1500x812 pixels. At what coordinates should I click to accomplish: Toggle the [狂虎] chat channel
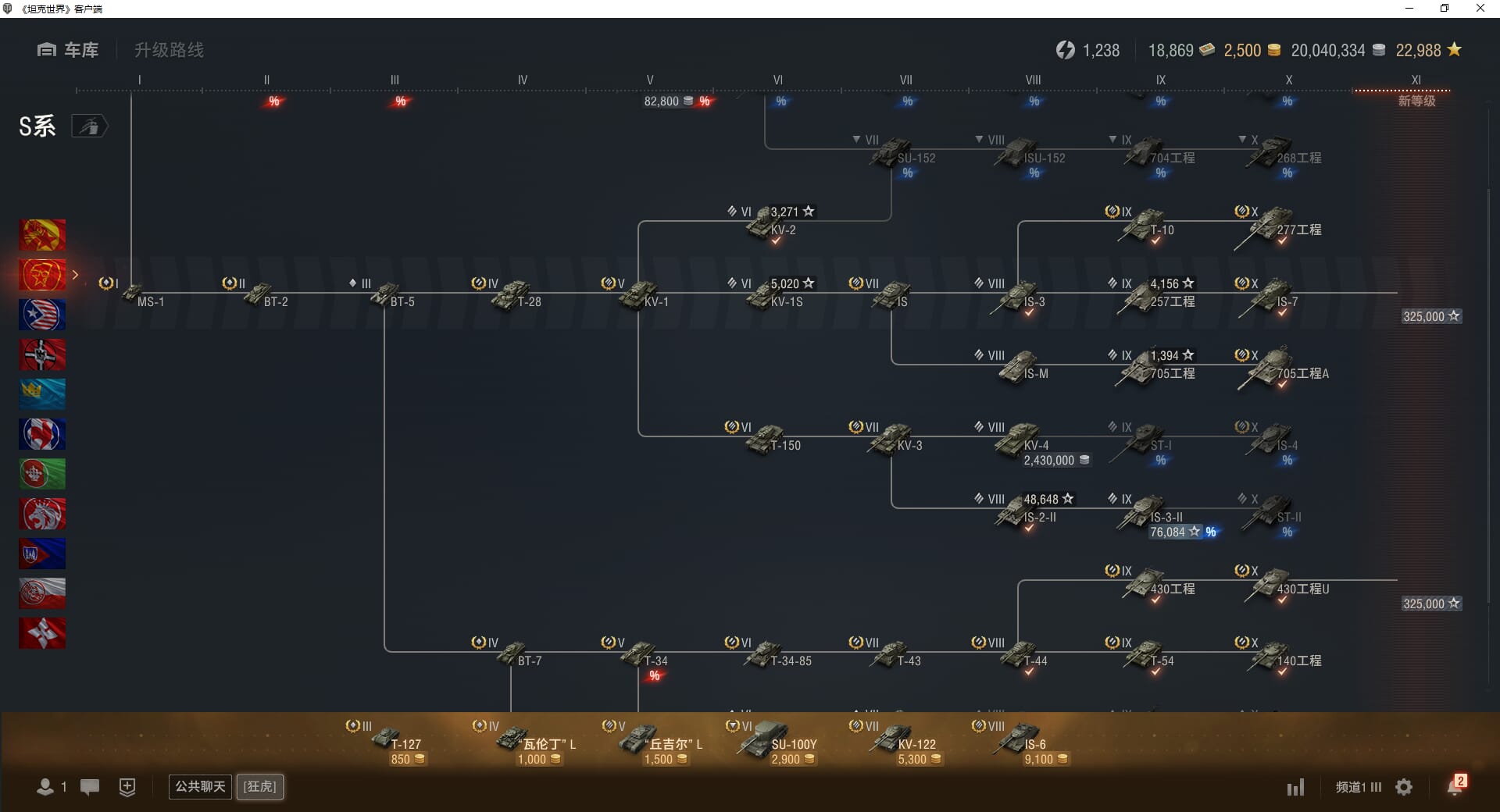260,786
